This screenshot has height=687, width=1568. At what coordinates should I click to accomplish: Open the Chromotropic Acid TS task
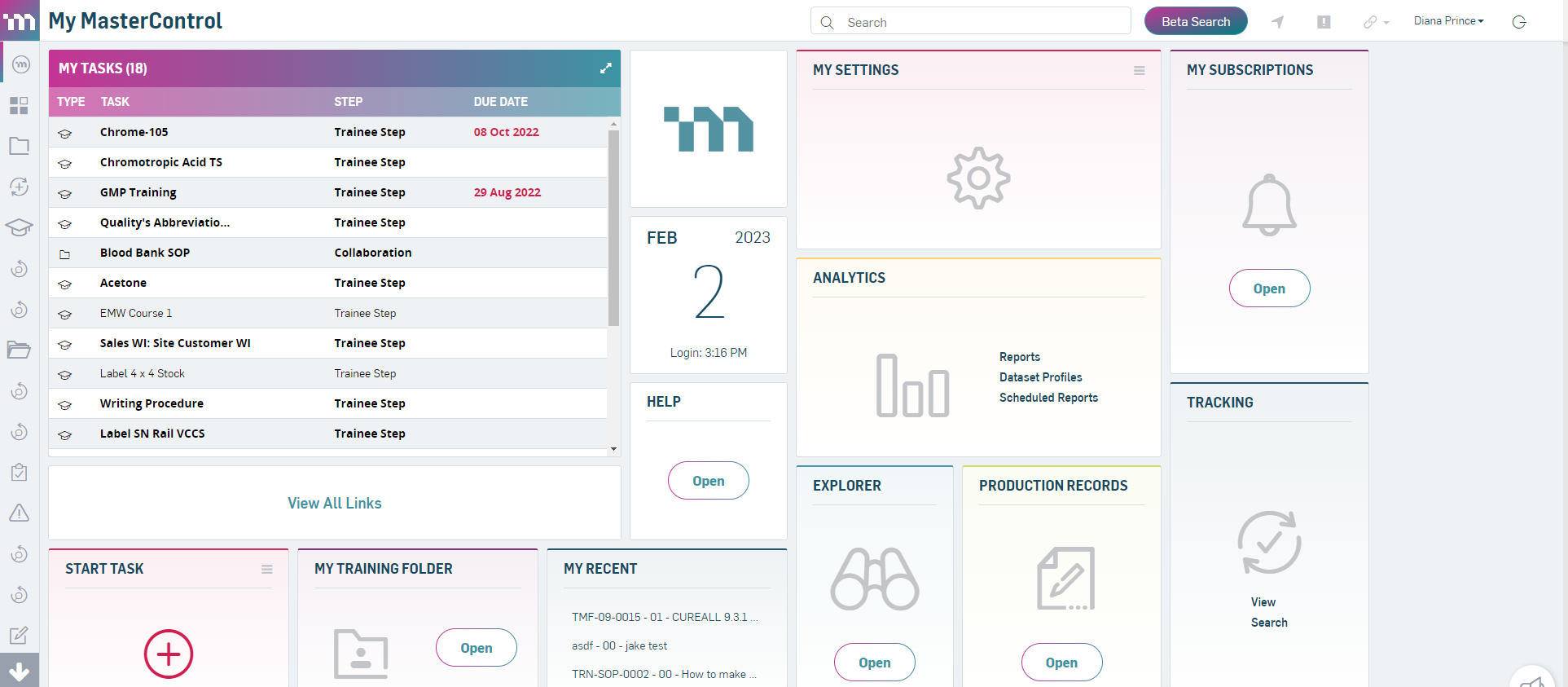(x=161, y=162)
